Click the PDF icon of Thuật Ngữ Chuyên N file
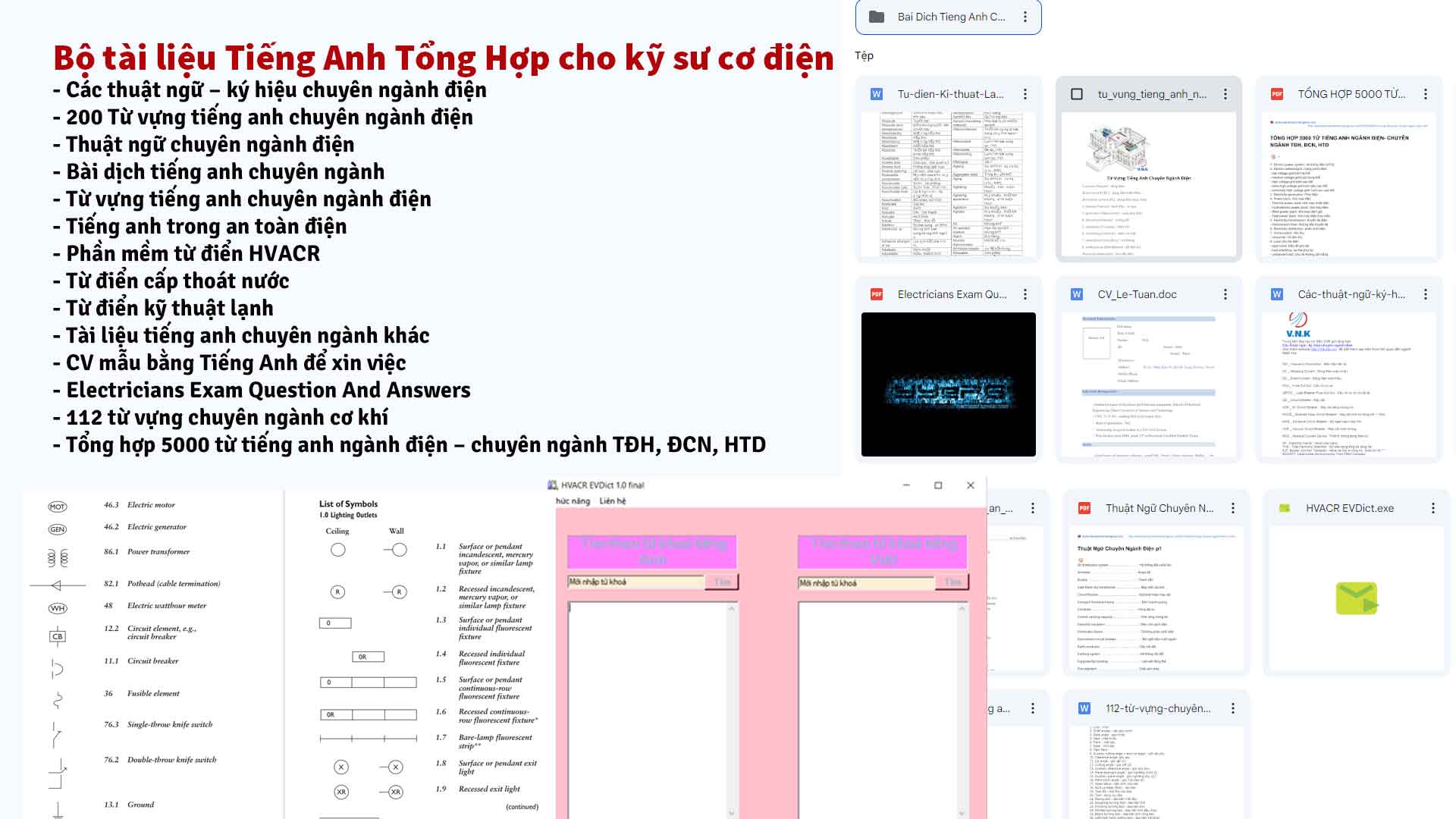1456x819 pixels. (1084, 508)
